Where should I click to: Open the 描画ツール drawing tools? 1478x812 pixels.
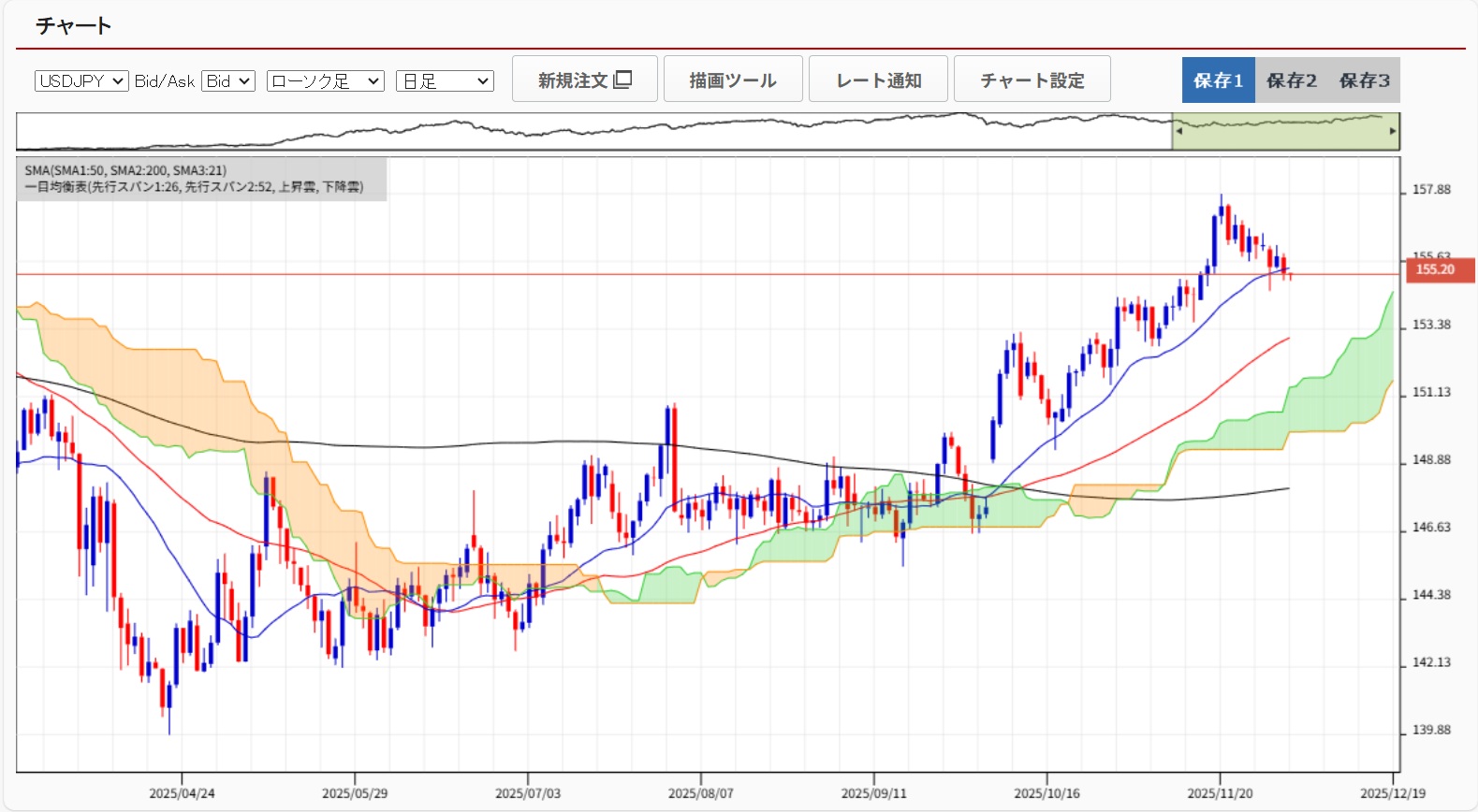pos(733,80)
